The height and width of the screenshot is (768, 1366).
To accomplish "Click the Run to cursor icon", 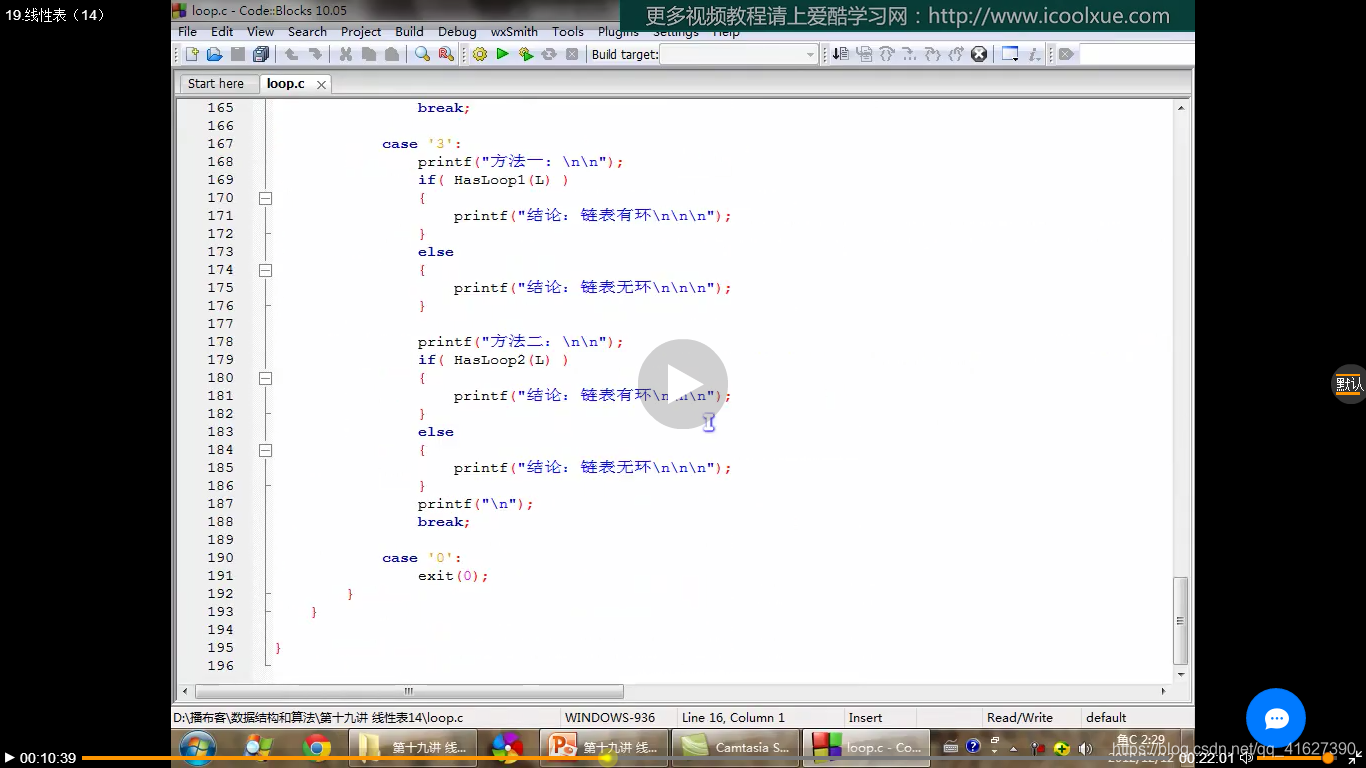I will 864,54.
